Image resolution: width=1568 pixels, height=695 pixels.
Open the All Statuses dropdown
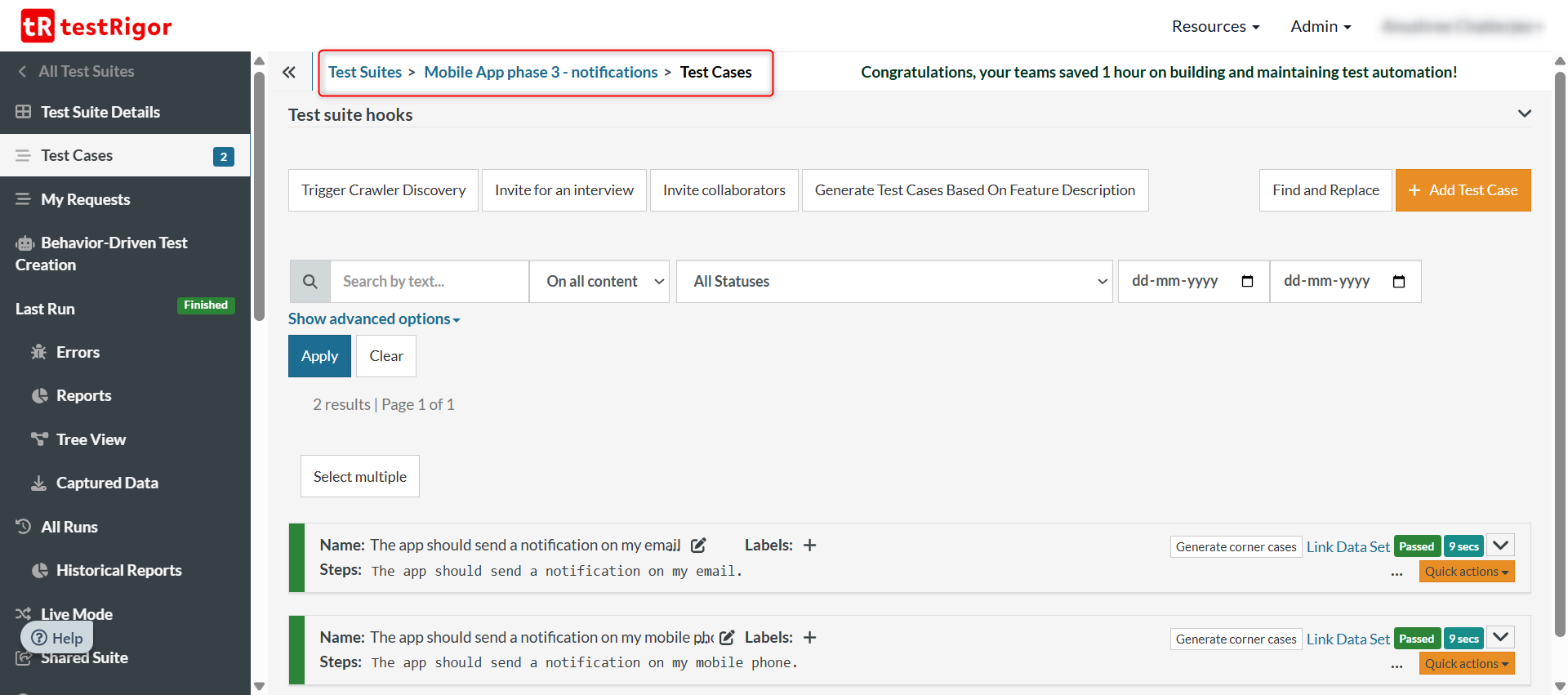pyautogui.click(x=894, y=282)
